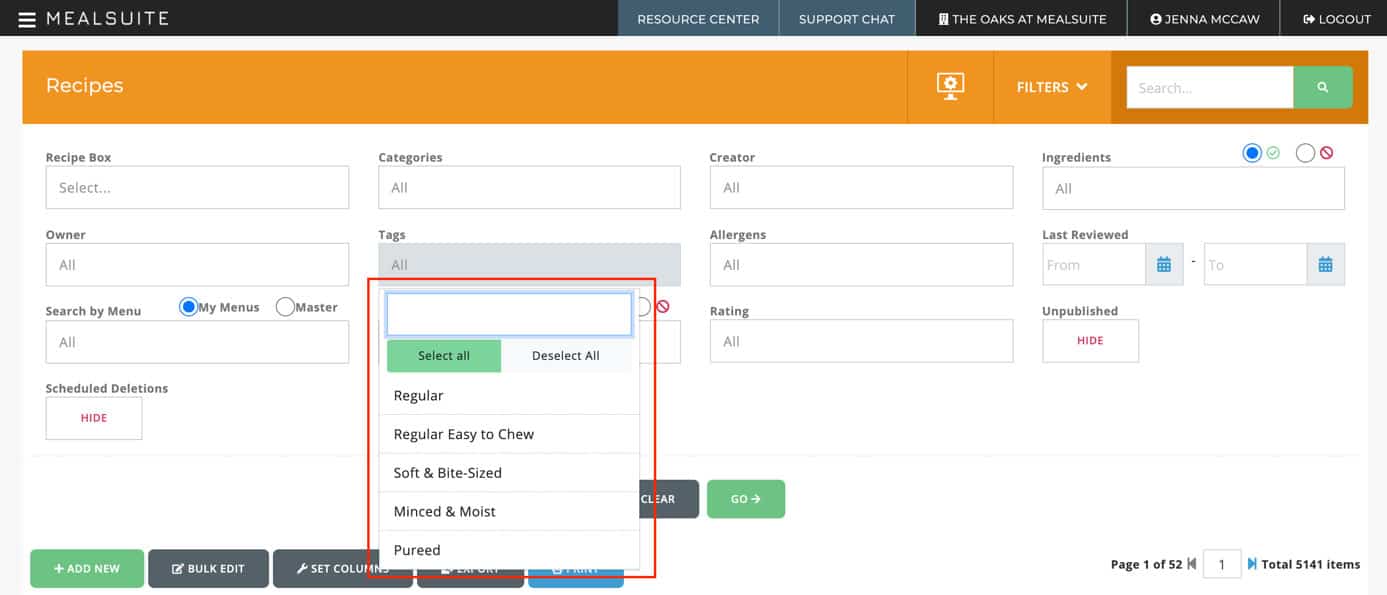Jump to first page using arrow icon
This screenshot has width=1387, height=595.
click(1191, 564)
